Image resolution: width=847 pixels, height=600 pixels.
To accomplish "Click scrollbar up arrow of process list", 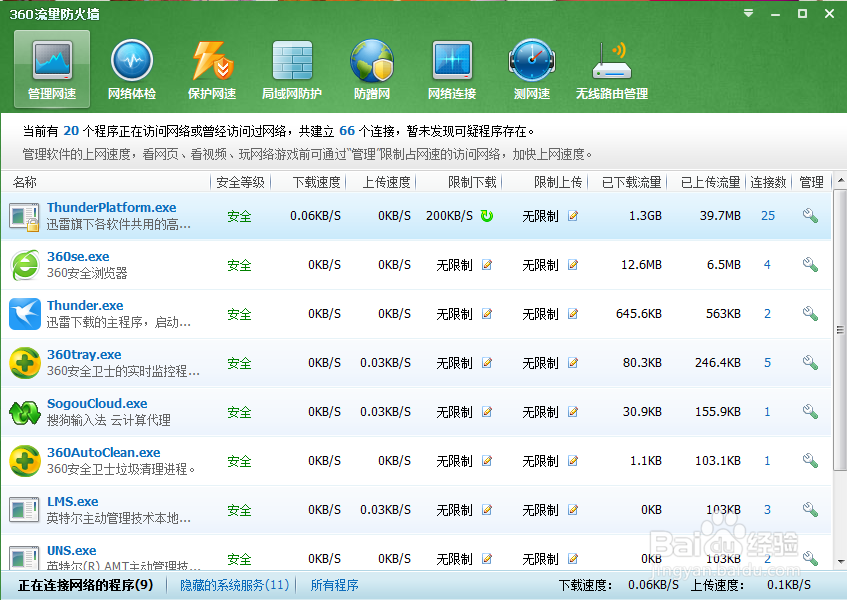I will coord(840,181).
